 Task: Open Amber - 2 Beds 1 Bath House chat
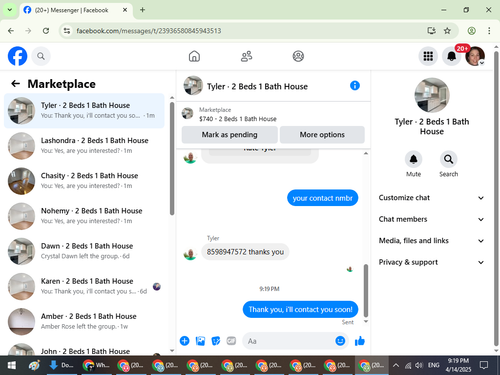point(84,321)
